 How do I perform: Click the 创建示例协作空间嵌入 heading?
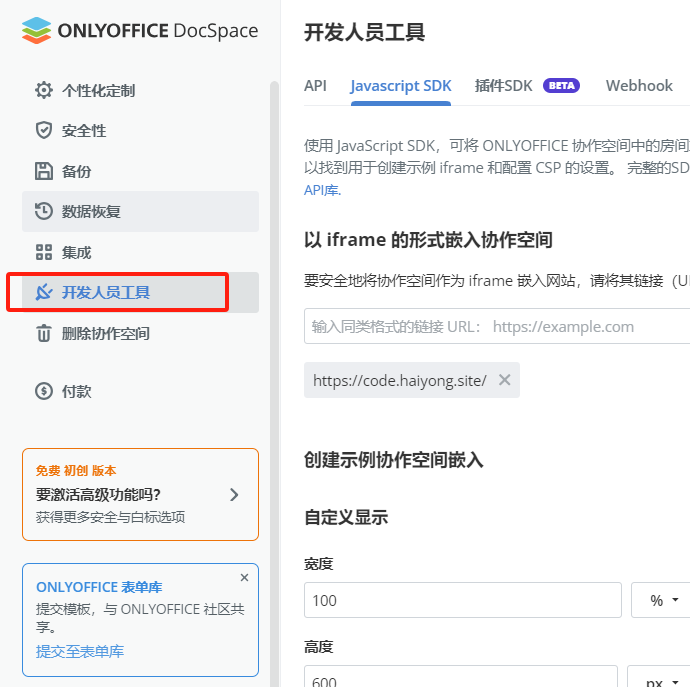(393, 460)
